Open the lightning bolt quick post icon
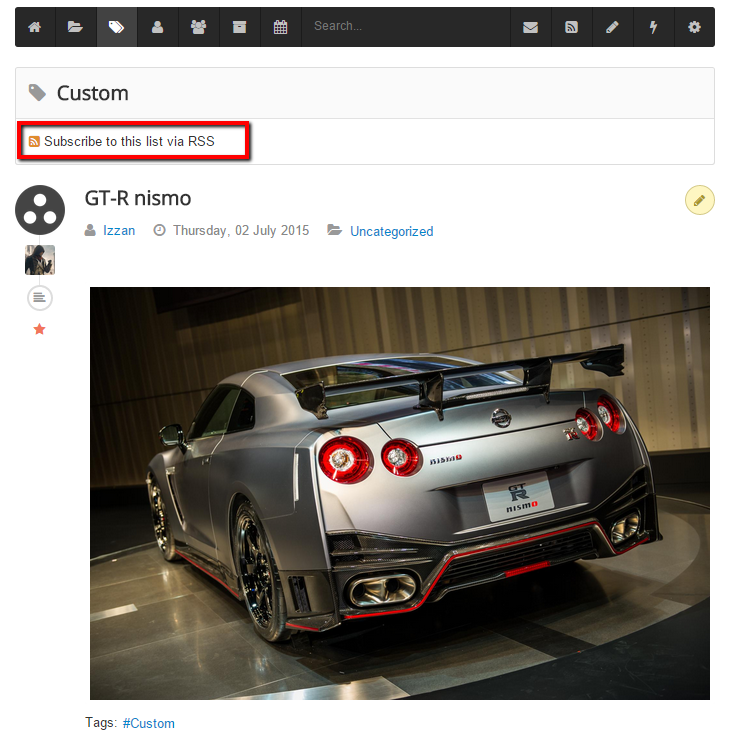Image resolution: width=734 pixels, height=745 pixels. (x=653, y=27)
